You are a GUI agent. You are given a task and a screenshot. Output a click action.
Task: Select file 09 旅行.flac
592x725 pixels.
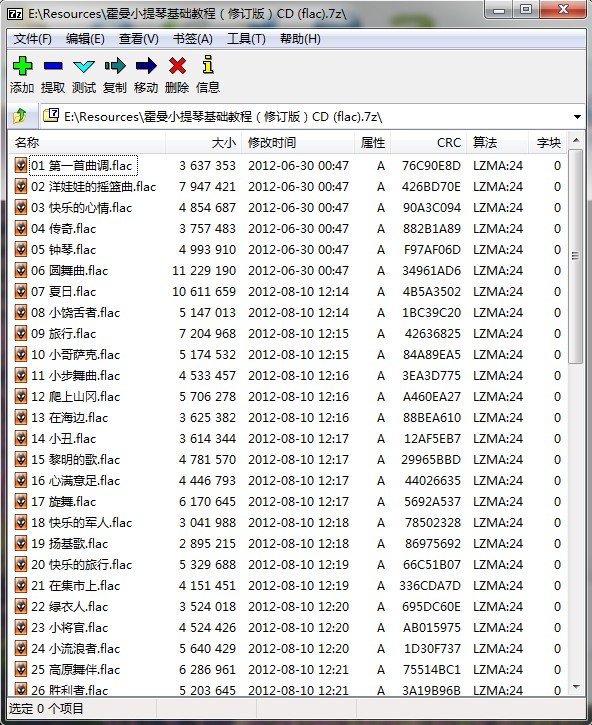coord(63,333)
